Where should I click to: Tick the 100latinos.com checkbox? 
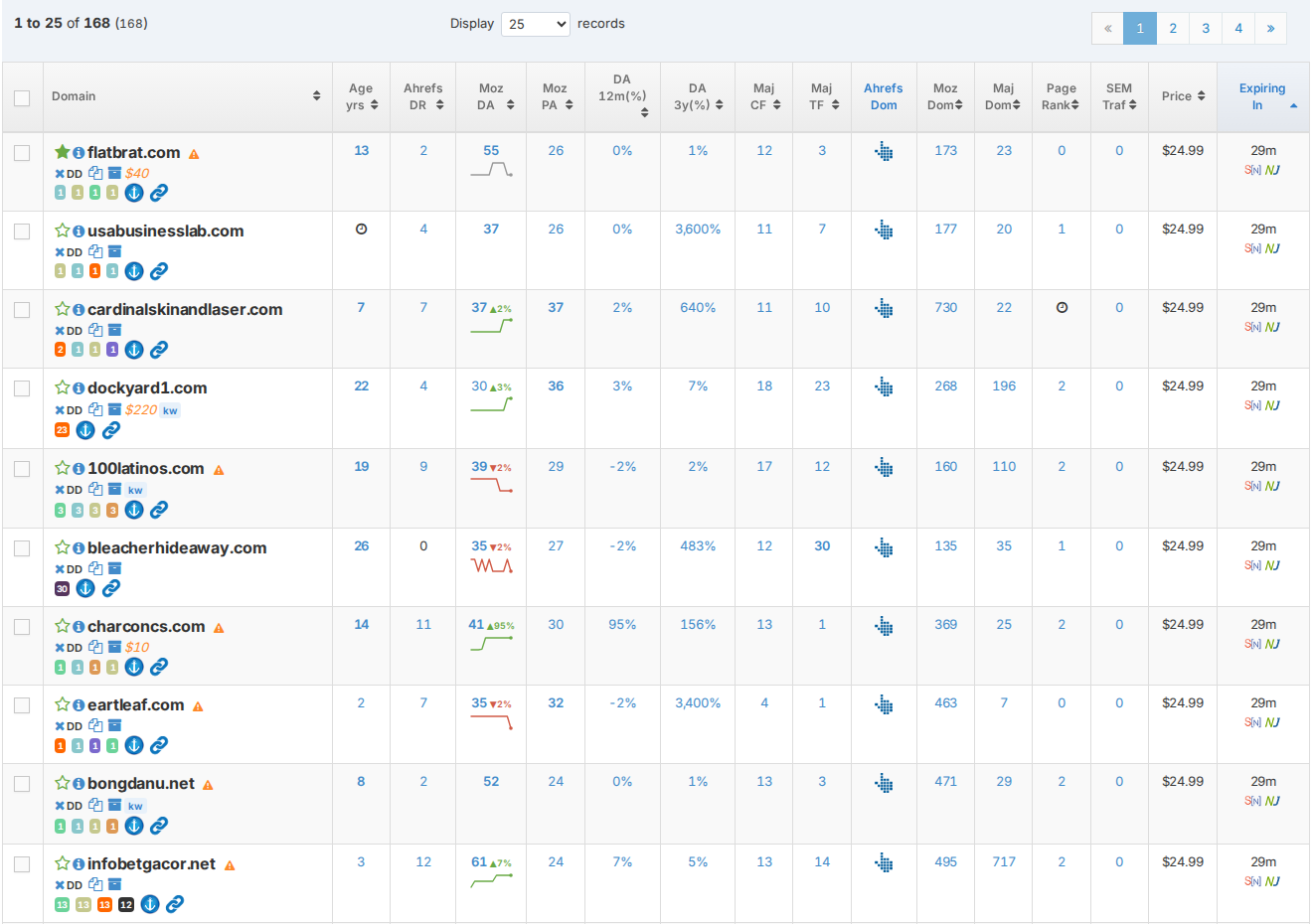tap(22, 469)
